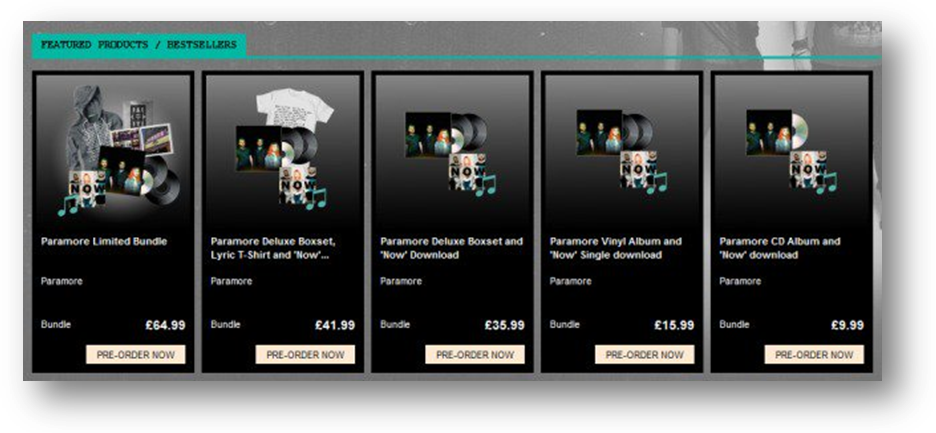Open the Paramore artist name under £41.99 bundle
936x433 pixels.
coord(231,281)
